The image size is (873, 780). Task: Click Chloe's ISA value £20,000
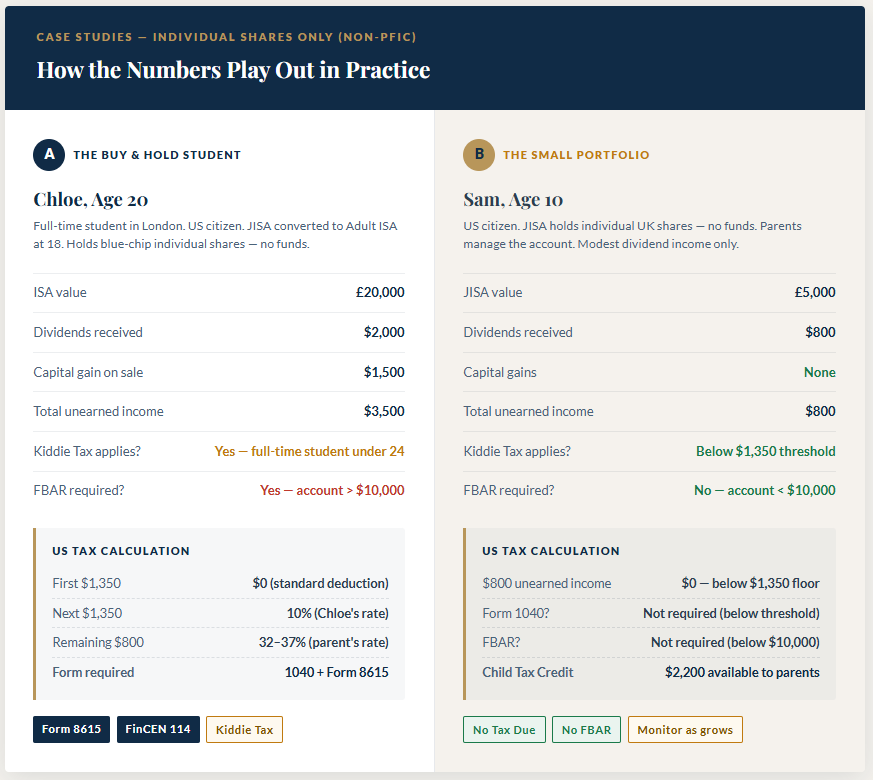380,293
